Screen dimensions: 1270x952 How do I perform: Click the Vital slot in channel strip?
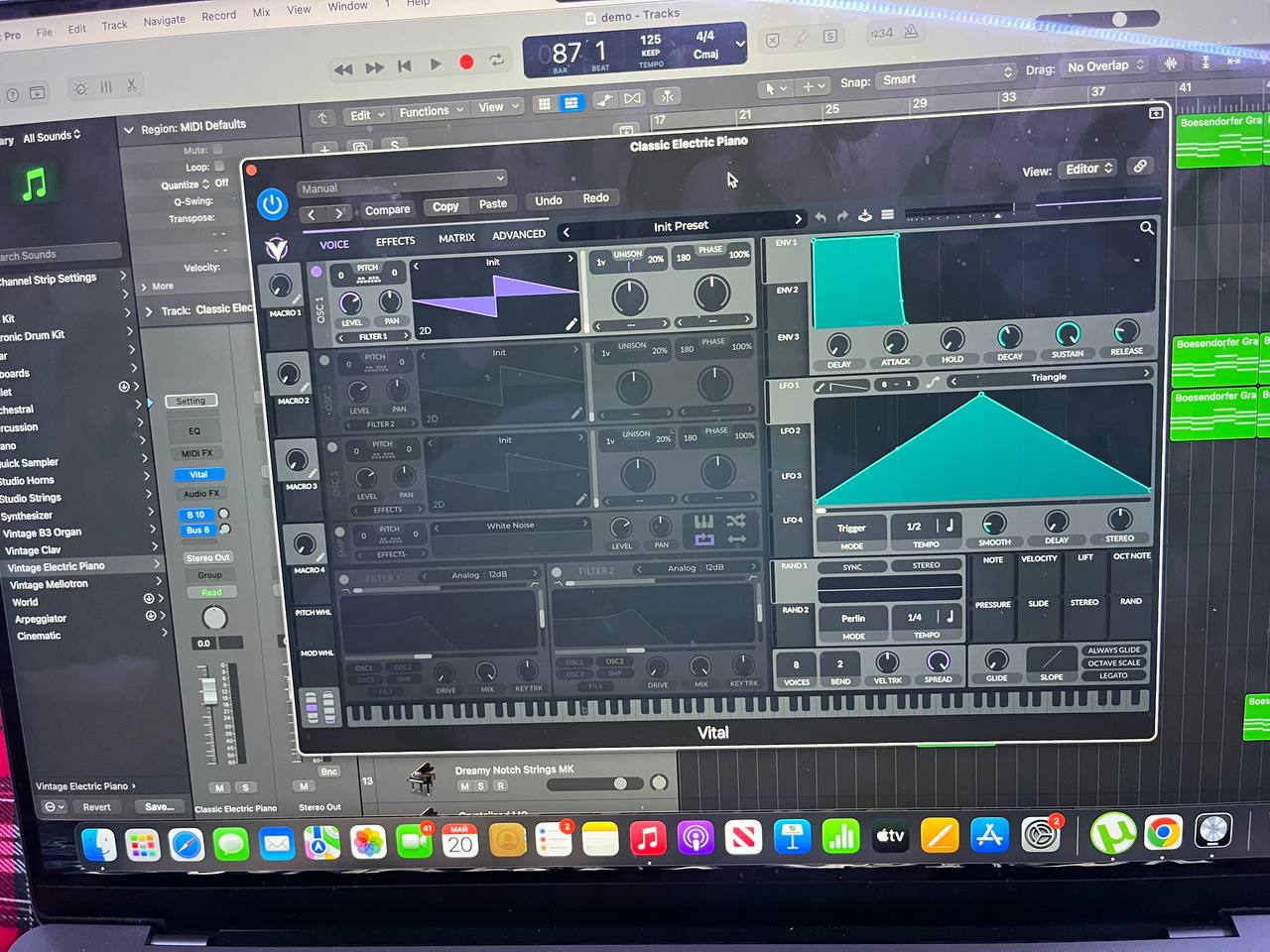[199, 474]
